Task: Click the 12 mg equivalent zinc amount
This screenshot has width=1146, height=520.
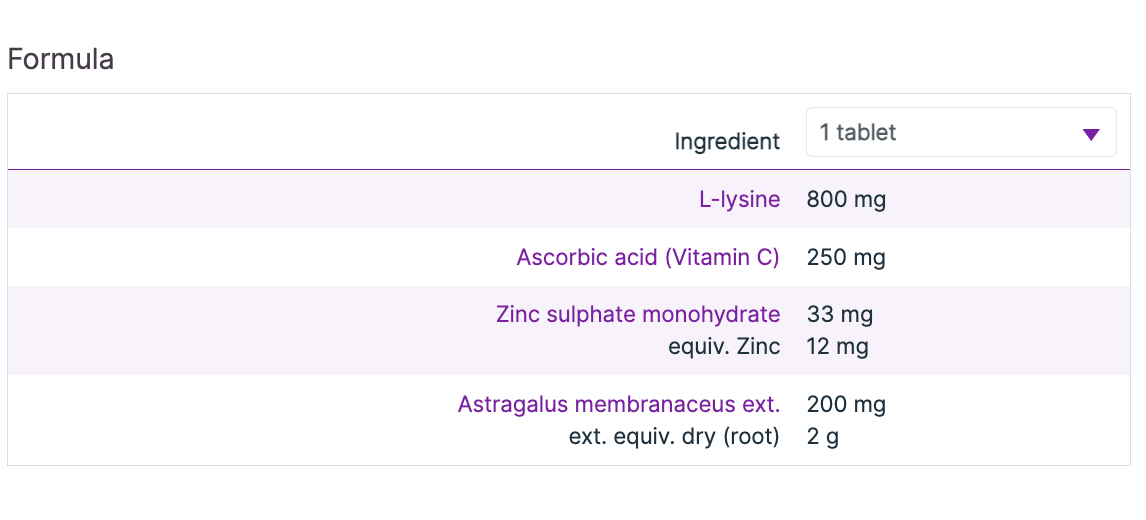Action: click(837, 346)
